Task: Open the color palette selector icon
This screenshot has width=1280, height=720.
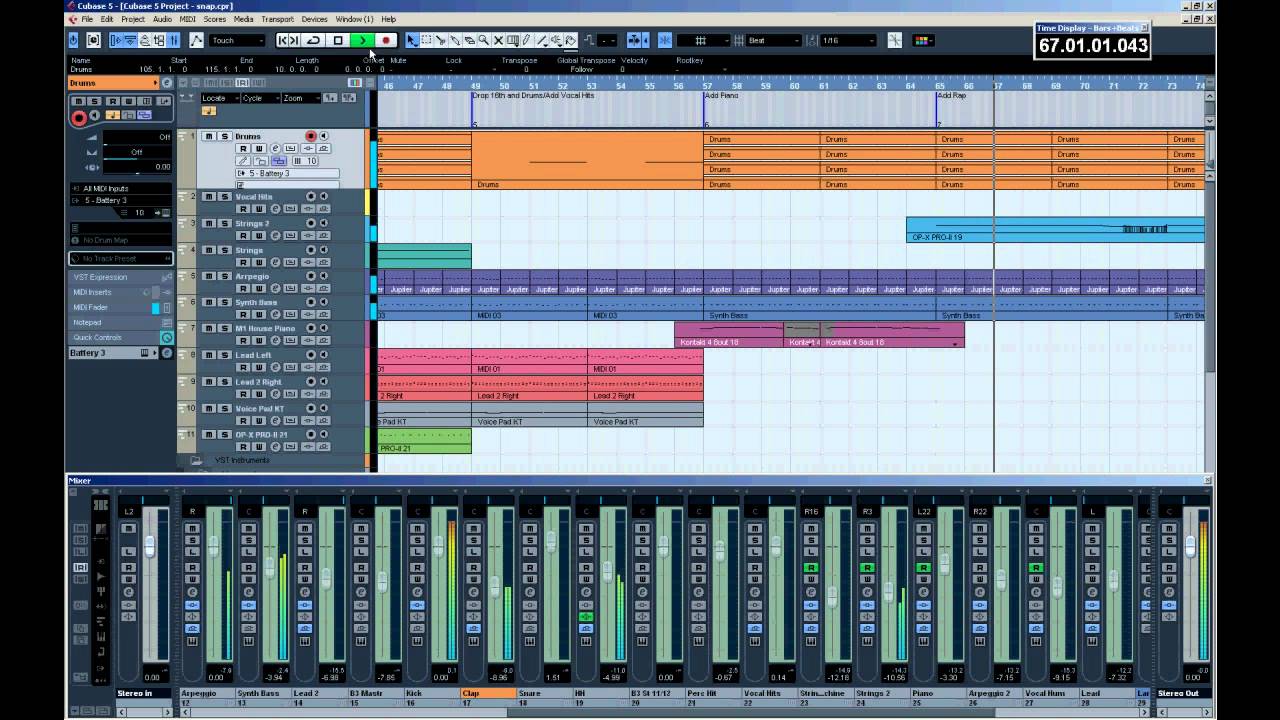Action: pyautogui.click(x=923, y=40)
